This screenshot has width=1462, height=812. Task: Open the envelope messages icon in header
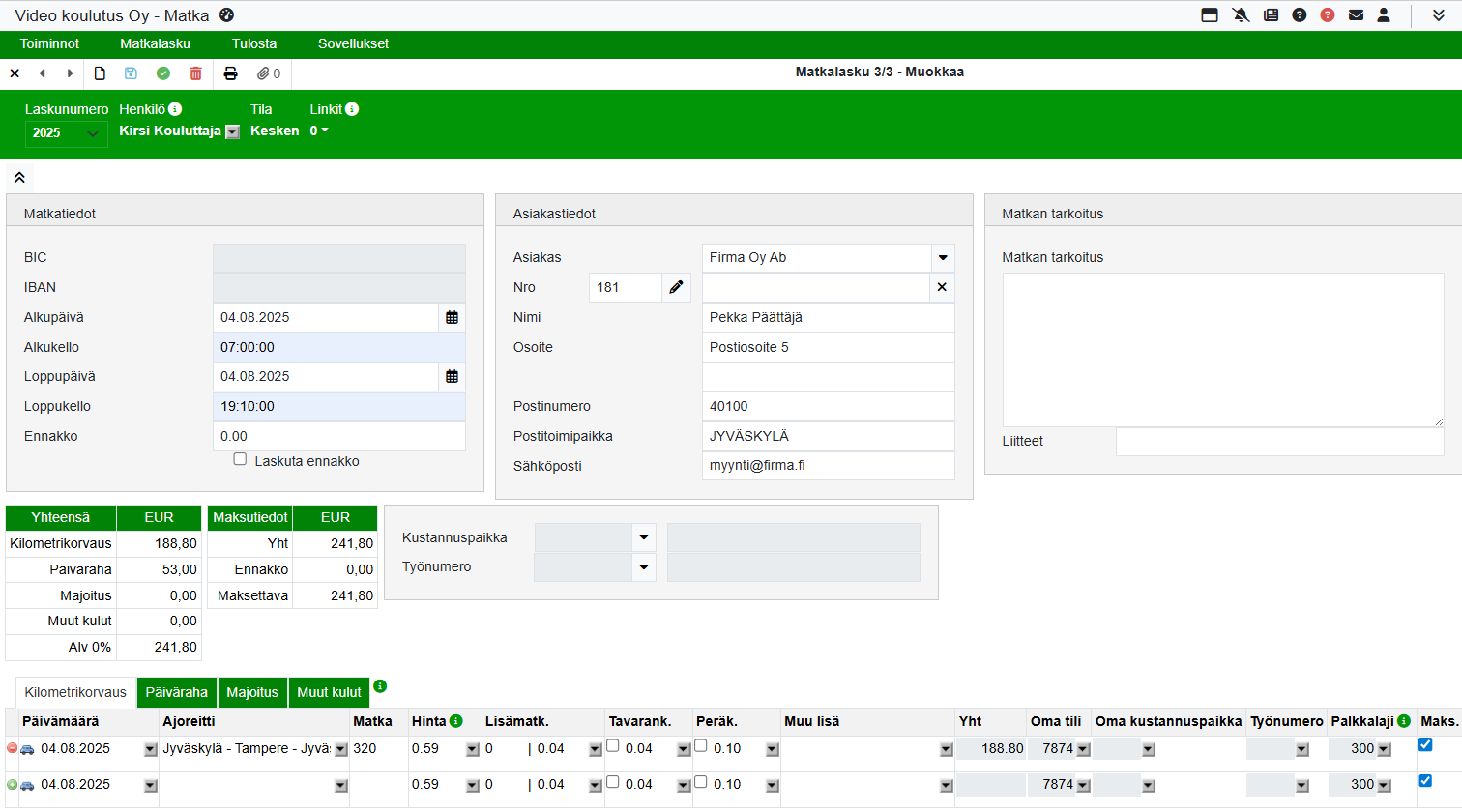(1356, 15)
